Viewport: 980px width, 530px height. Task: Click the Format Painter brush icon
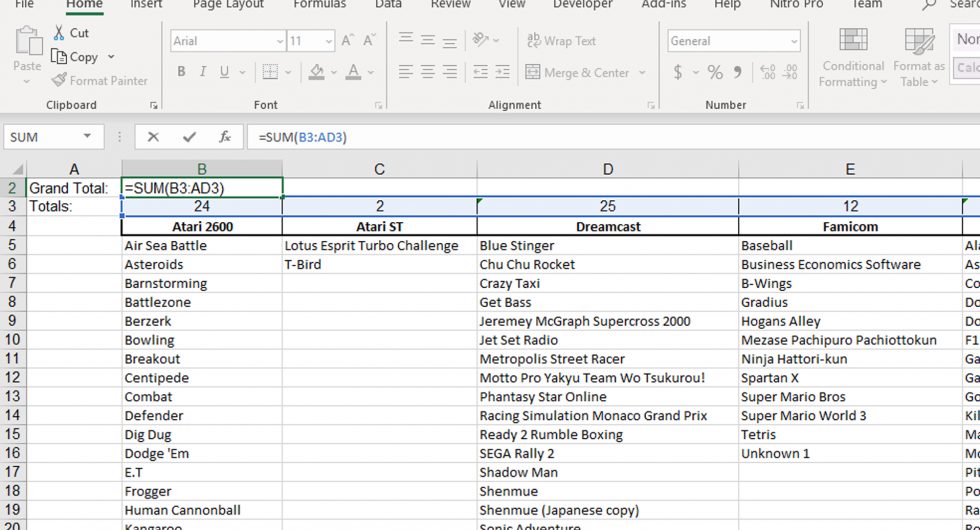(x=59, y=81)
